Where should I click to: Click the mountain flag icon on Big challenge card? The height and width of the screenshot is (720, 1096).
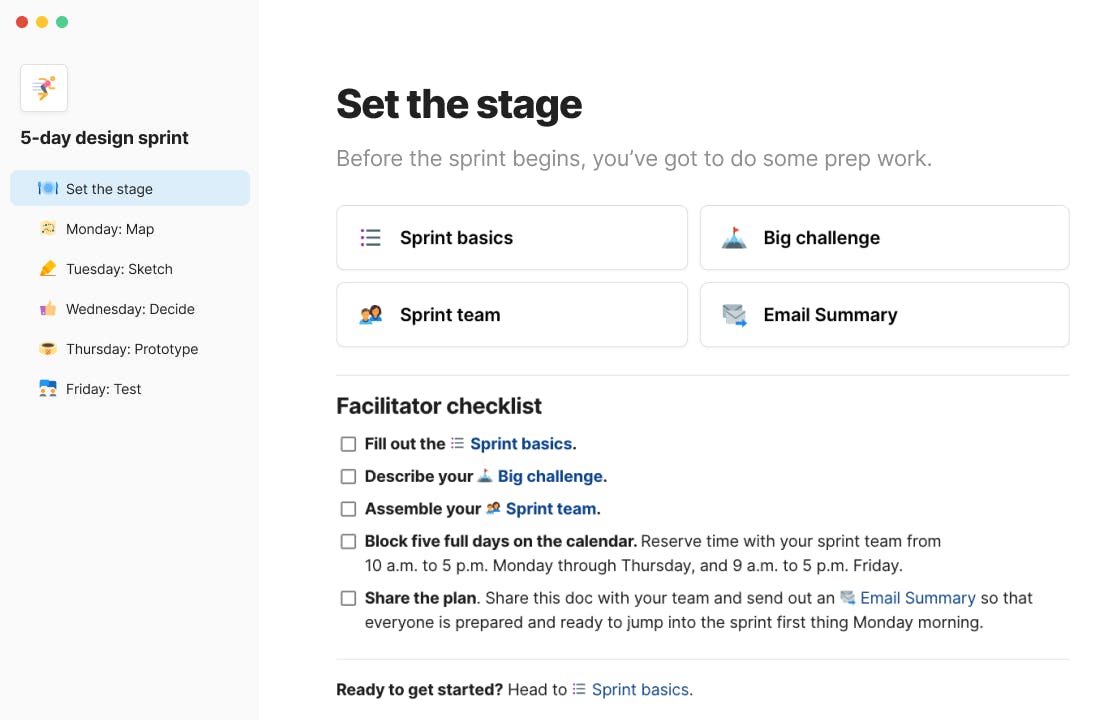(x=734, y=238)
